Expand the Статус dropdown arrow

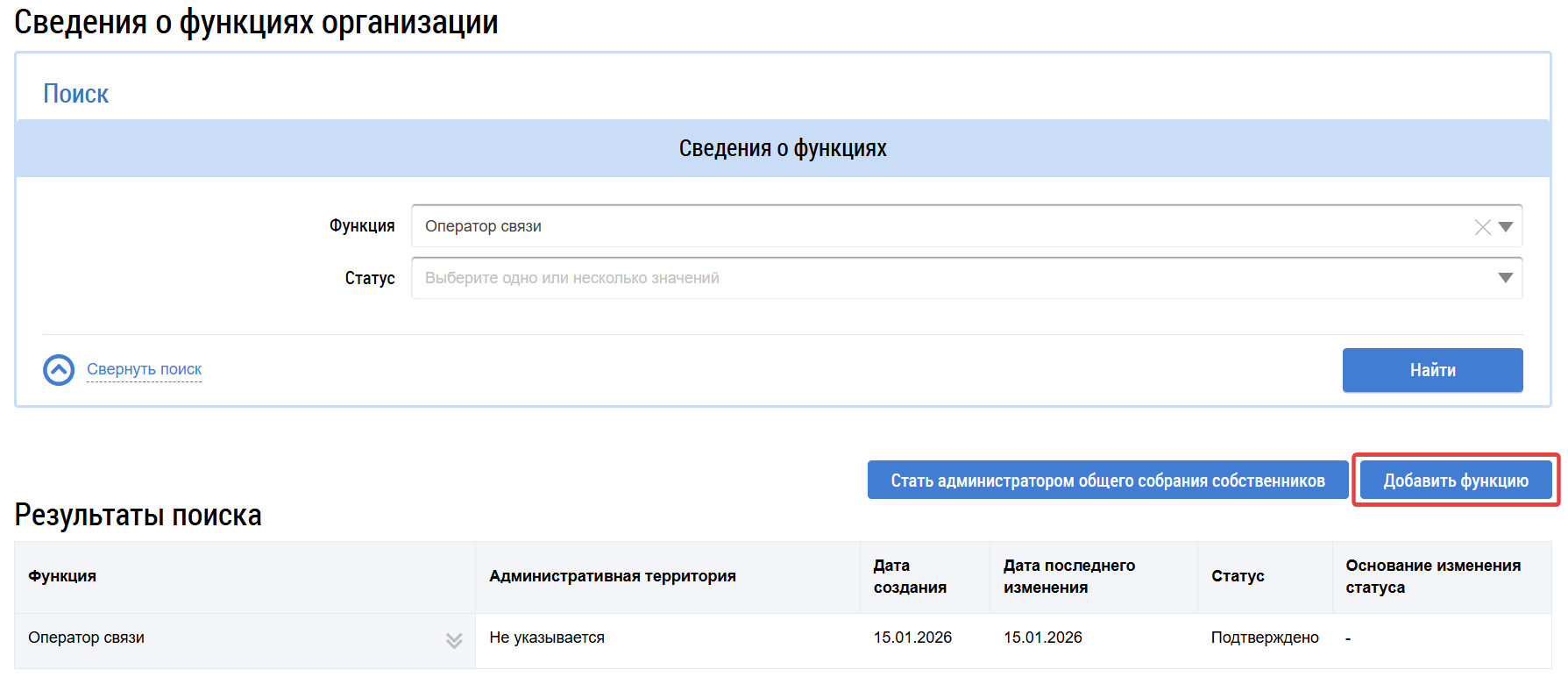1506,278
